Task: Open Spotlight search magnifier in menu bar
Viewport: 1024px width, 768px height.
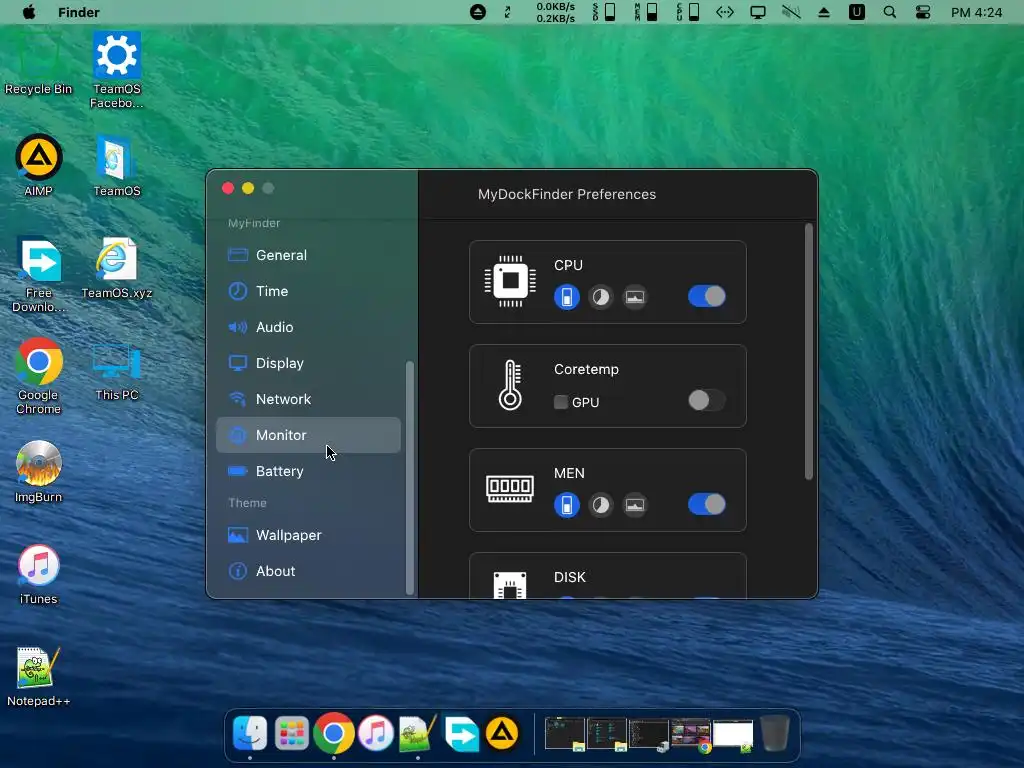Action: (889, 12)
